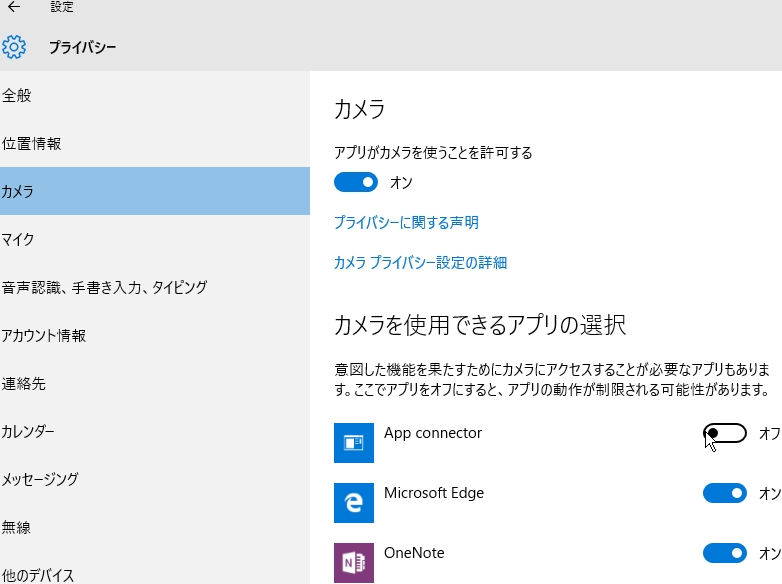Disable camera for Microsoft Edge
This screenshot has height=584, width=782.
(x=725, y=493)
